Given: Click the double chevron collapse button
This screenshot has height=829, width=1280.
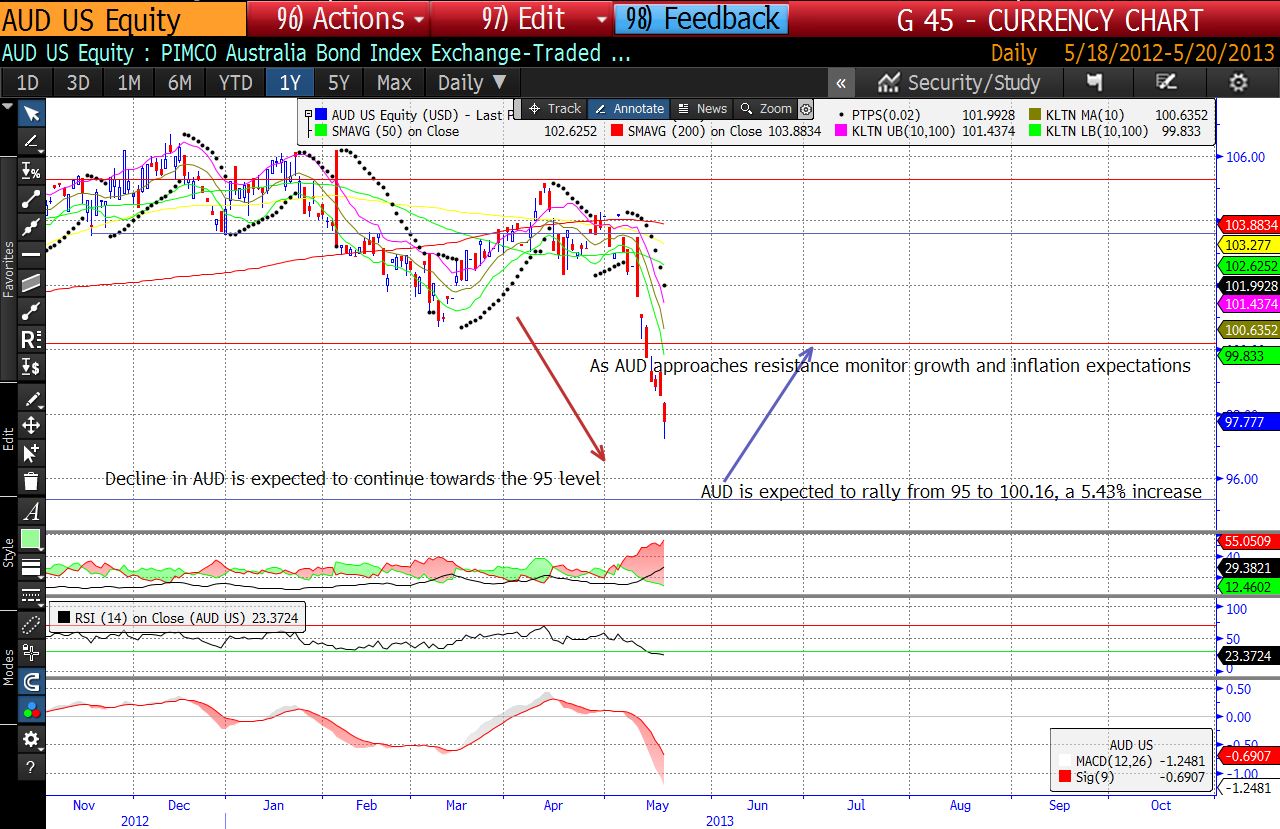Looking at the screenshot, I should (842, 83).
